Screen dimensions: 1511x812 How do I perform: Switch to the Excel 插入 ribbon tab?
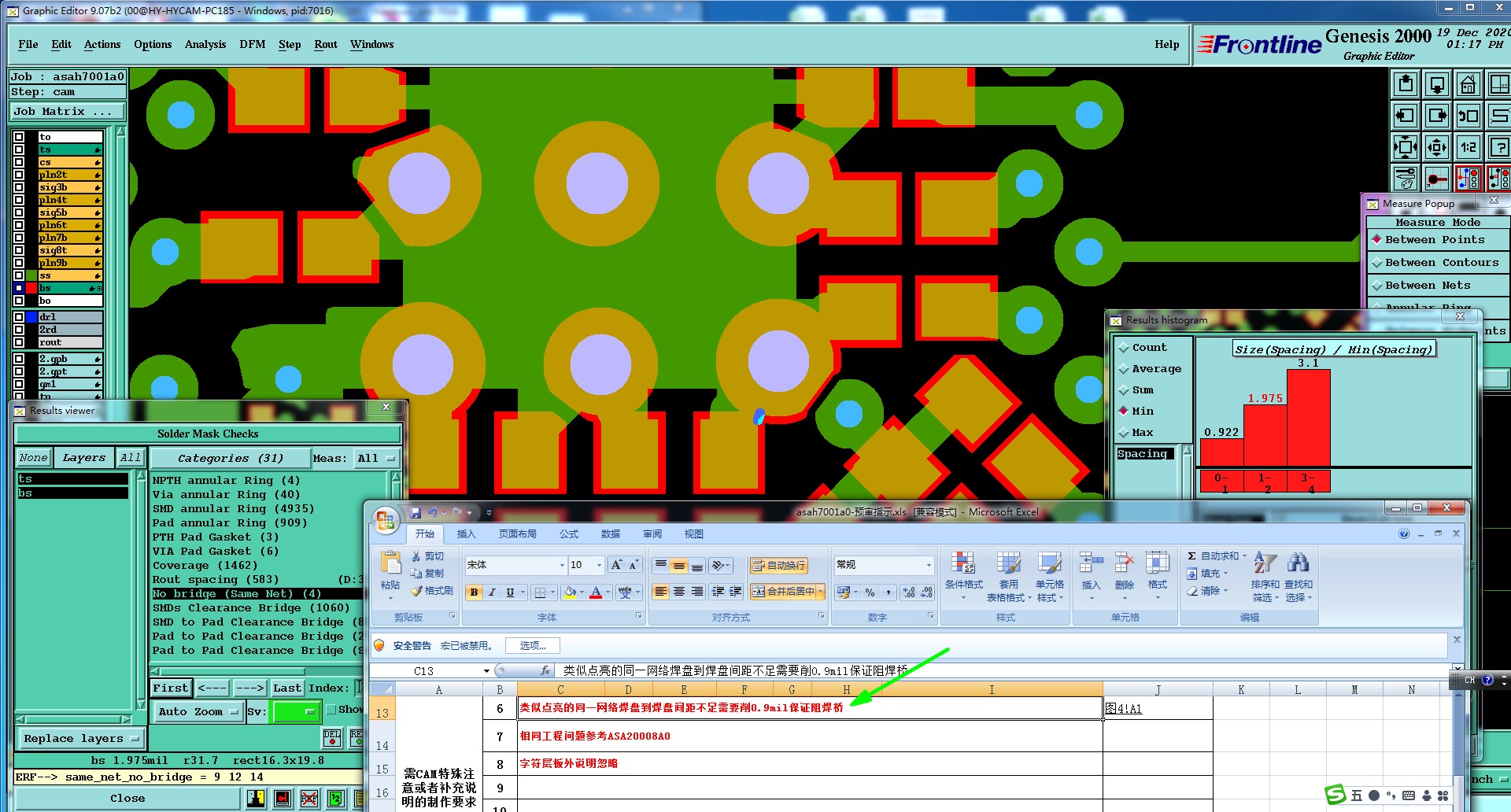(467, 534)
